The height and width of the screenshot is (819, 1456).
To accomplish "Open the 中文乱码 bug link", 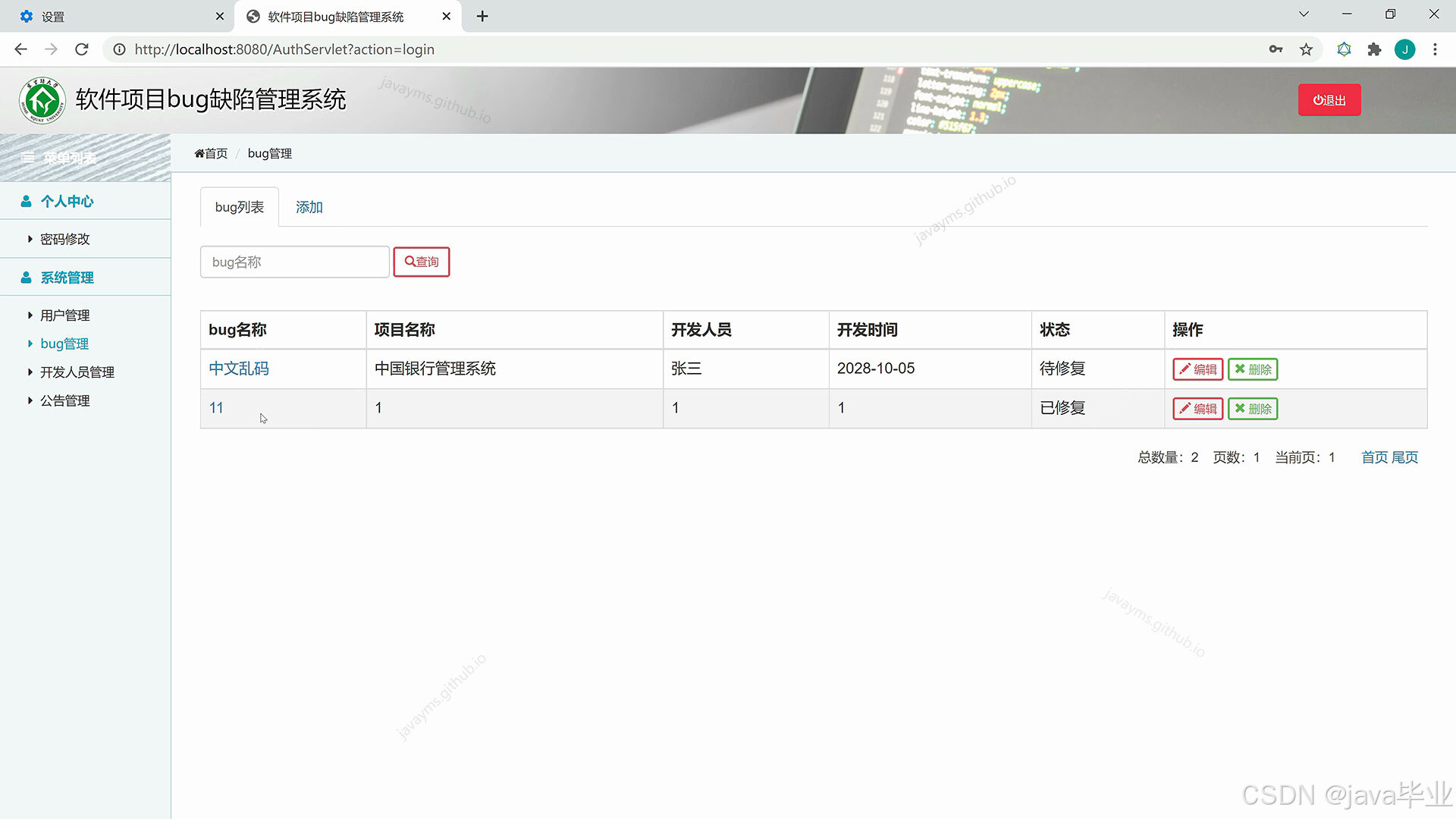I will tap(239, 369).
